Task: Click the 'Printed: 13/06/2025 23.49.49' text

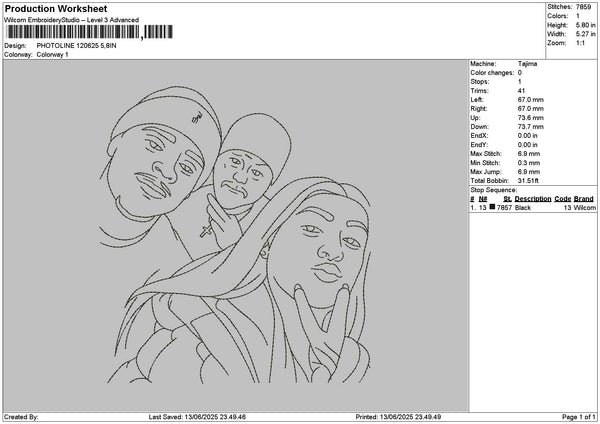Action: tap(398, 417)
